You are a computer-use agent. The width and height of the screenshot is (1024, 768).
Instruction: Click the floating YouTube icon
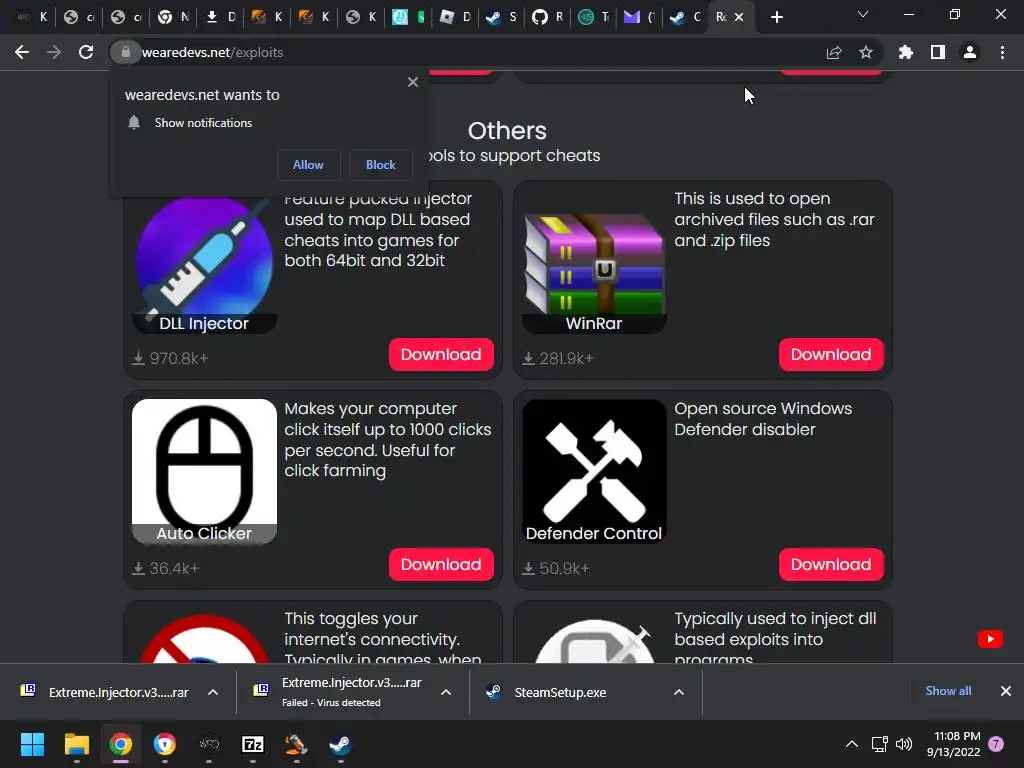pos(990,639)
